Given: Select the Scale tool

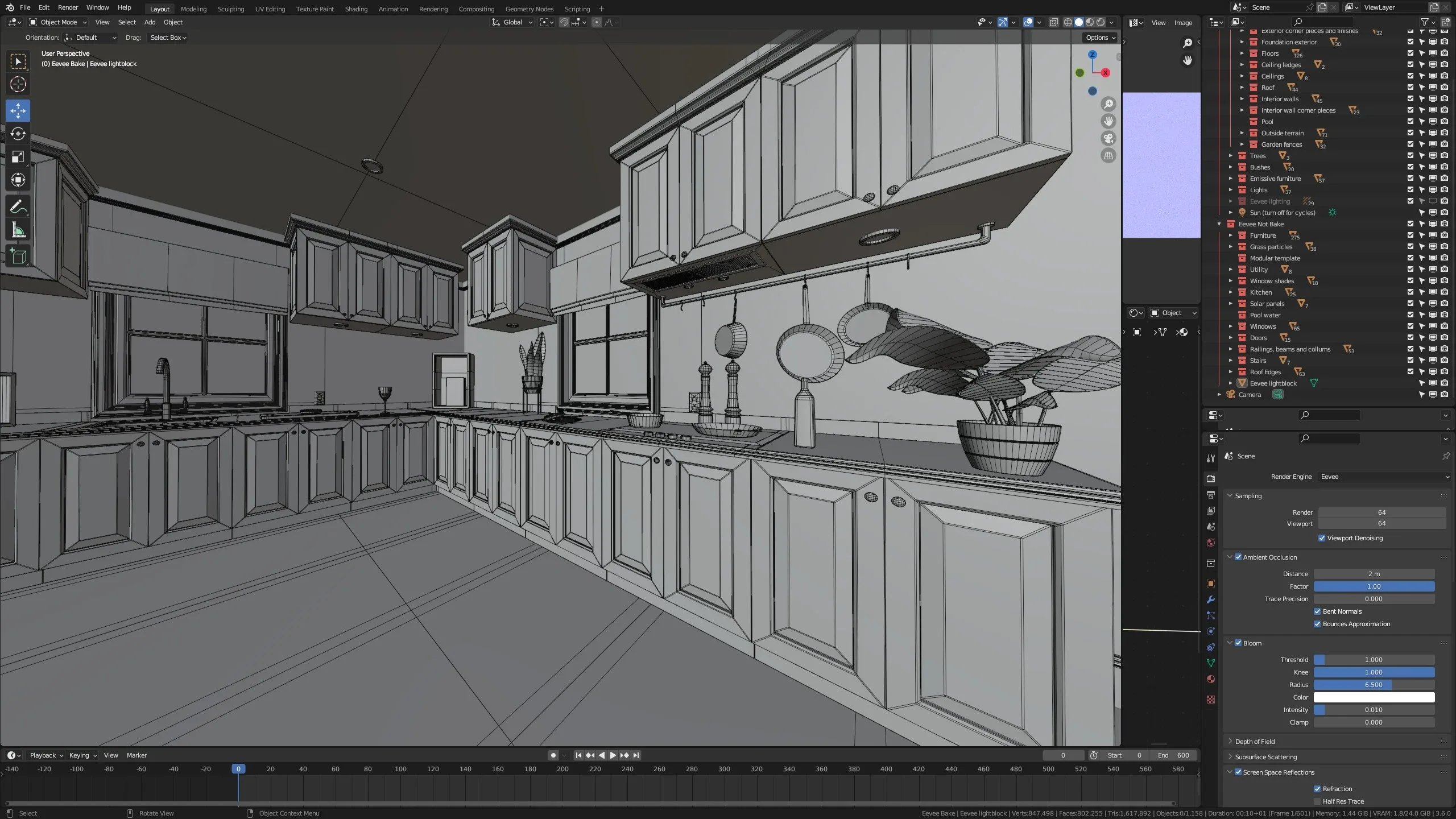Looking at the screenshot, I should click(18, 157).
